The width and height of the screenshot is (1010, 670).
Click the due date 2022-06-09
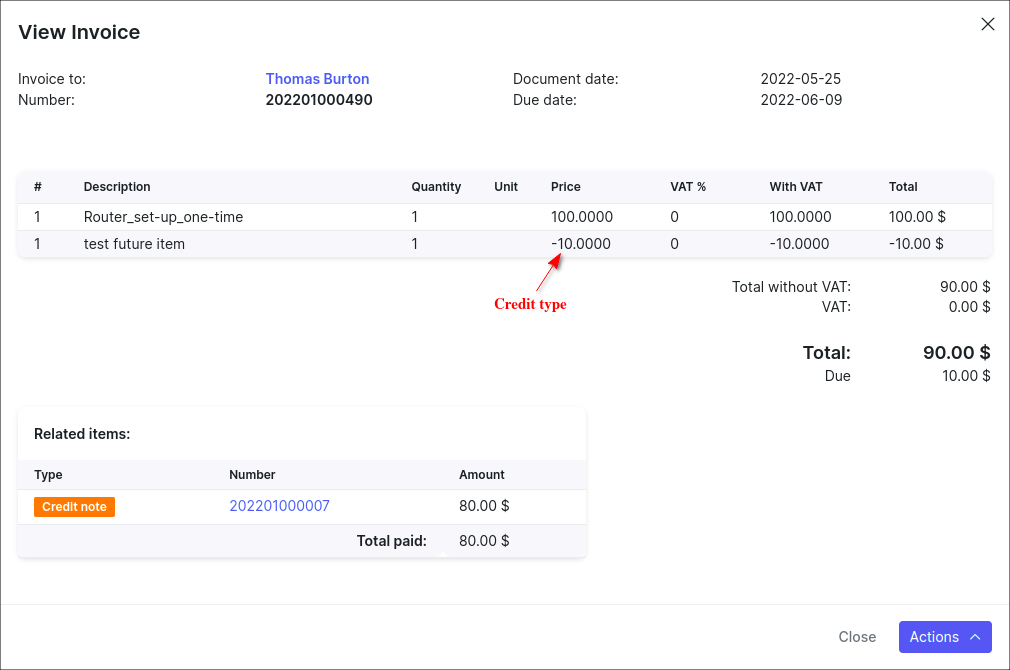pyautogui.click(x=801, y=100)
